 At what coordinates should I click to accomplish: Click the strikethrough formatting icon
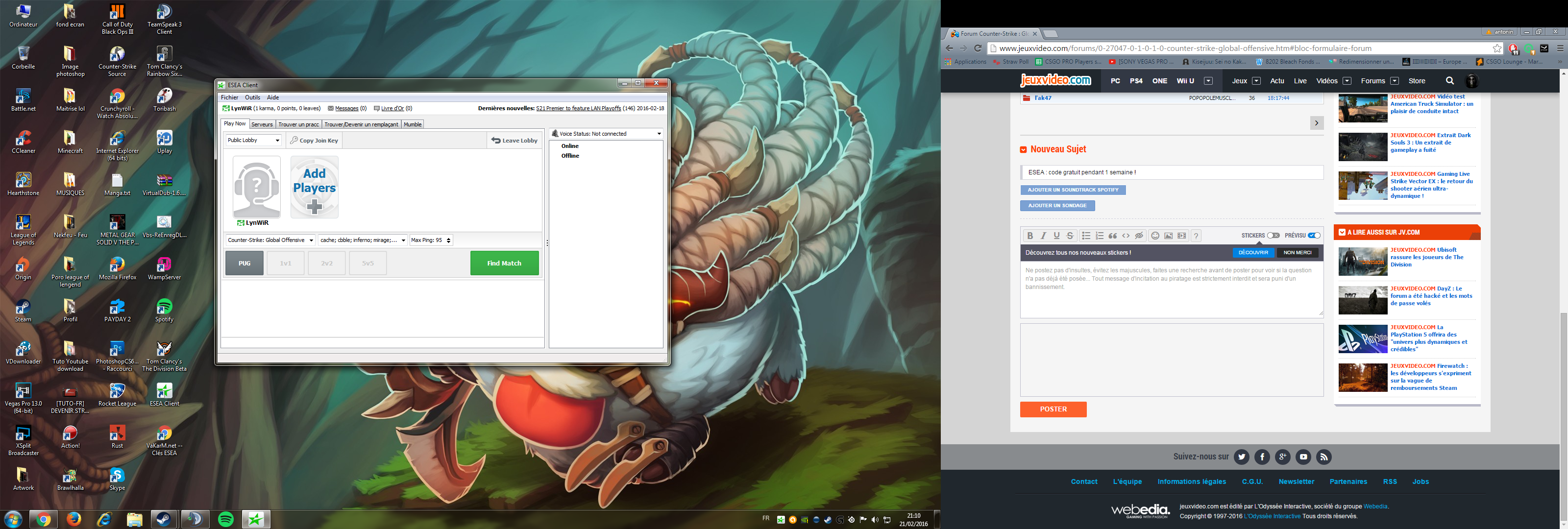click(1070, 236)
